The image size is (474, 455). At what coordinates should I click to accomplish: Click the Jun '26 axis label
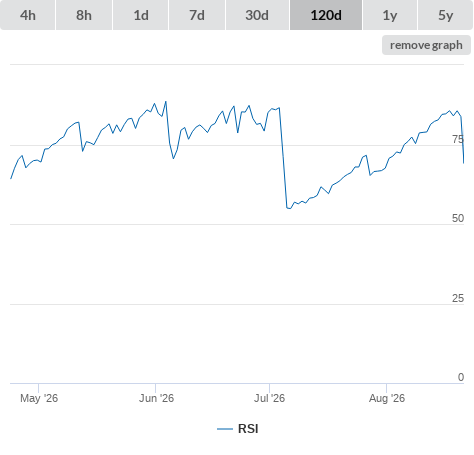(x=156, y=398)
